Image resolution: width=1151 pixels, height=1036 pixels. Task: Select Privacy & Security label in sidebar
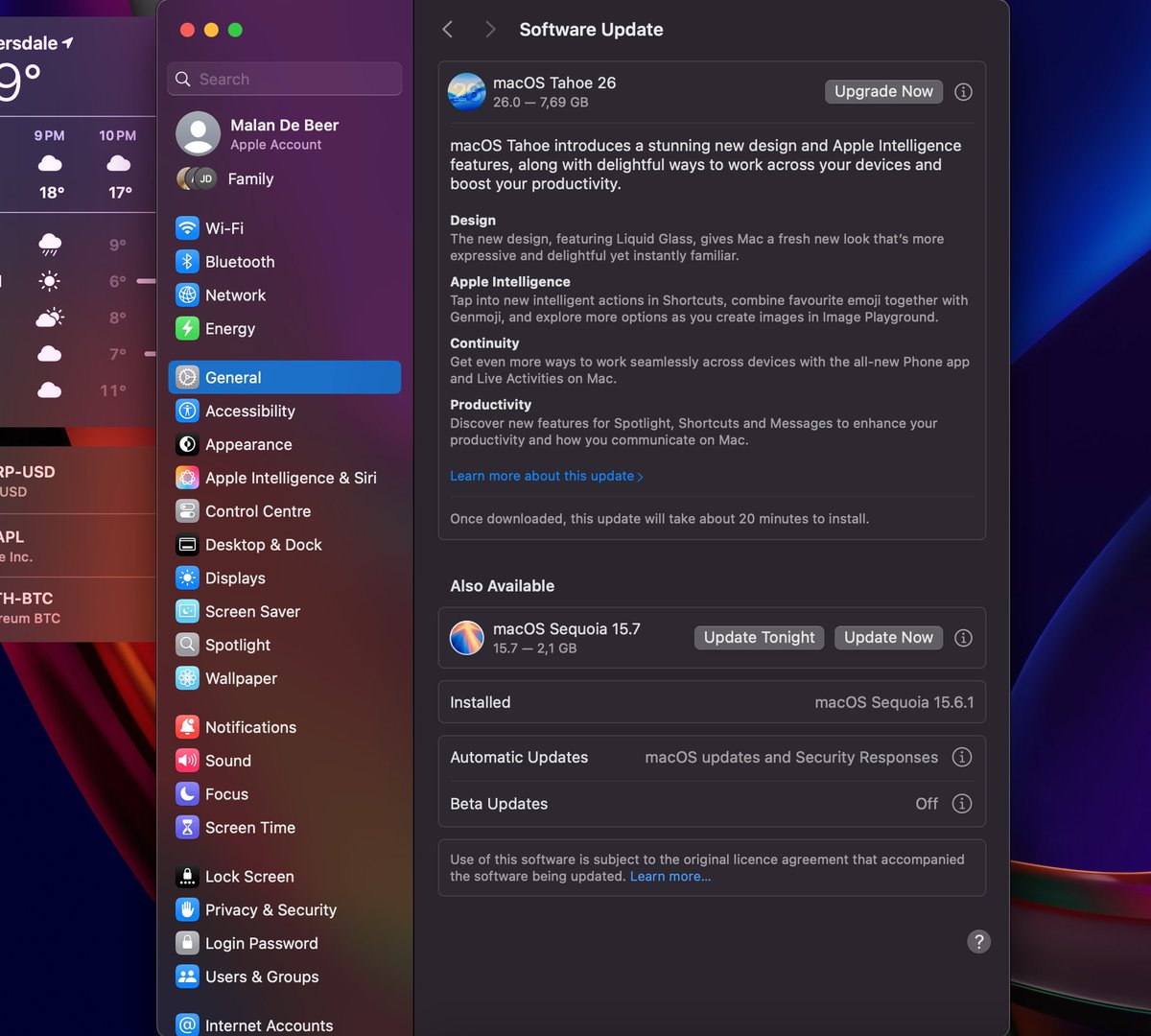point(271,910)
